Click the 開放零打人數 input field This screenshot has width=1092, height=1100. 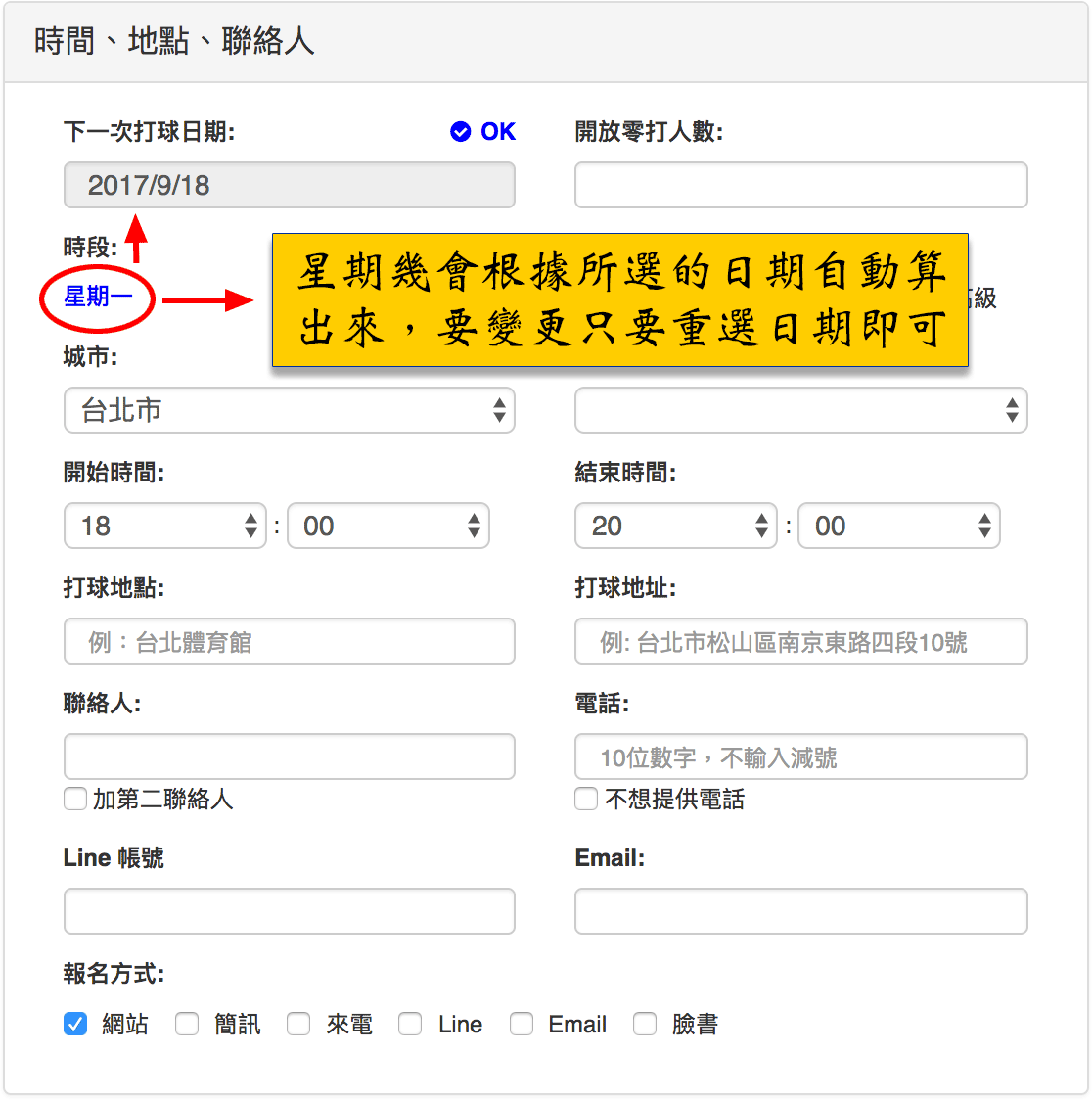[x=800, y=185]
